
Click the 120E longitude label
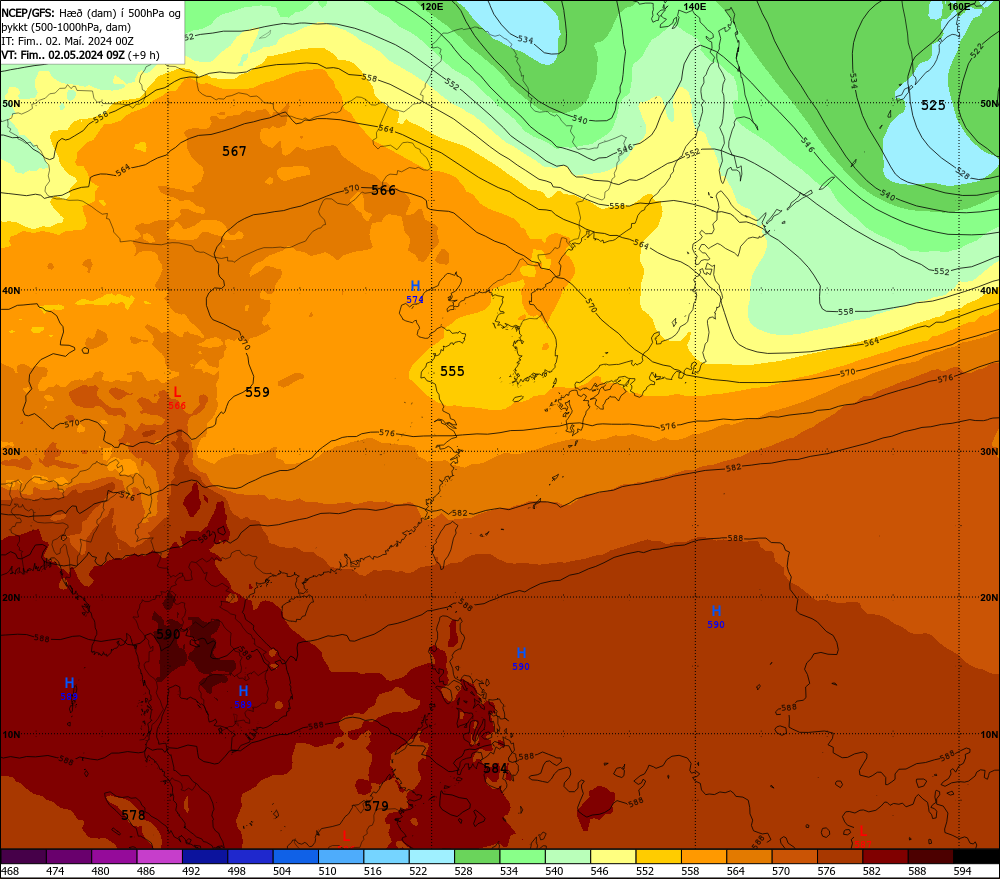coord(432,6)
